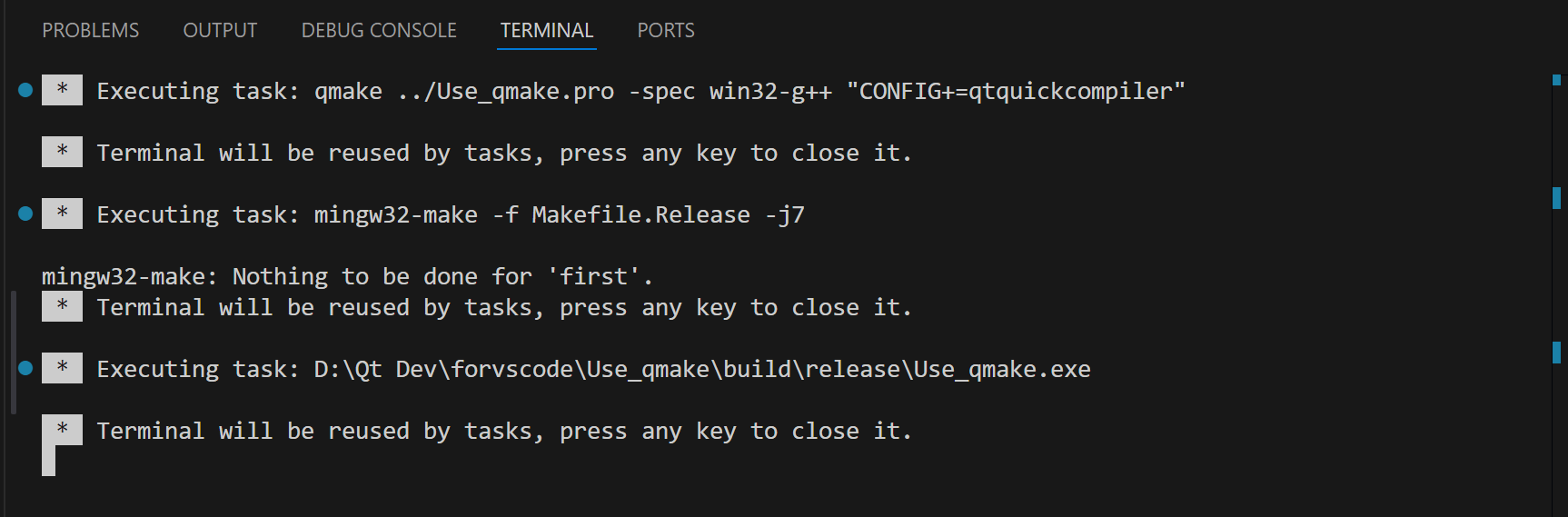Click the asterisk icon on the qmake task line
Screen dimensions: 1568x517
click(x=62, y=90)
